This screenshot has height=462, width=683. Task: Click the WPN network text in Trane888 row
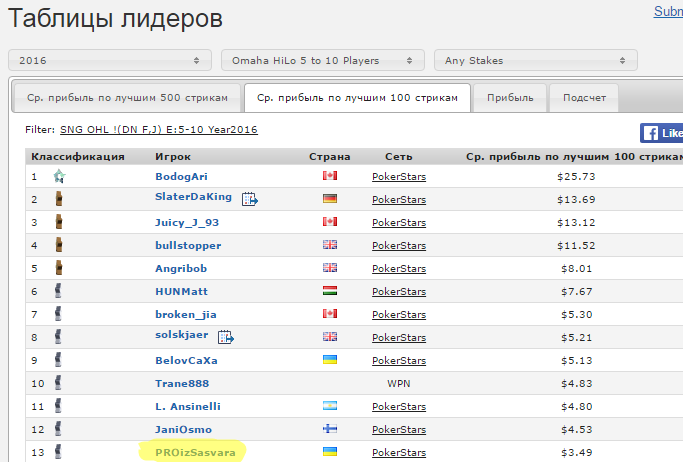(399, 384)
